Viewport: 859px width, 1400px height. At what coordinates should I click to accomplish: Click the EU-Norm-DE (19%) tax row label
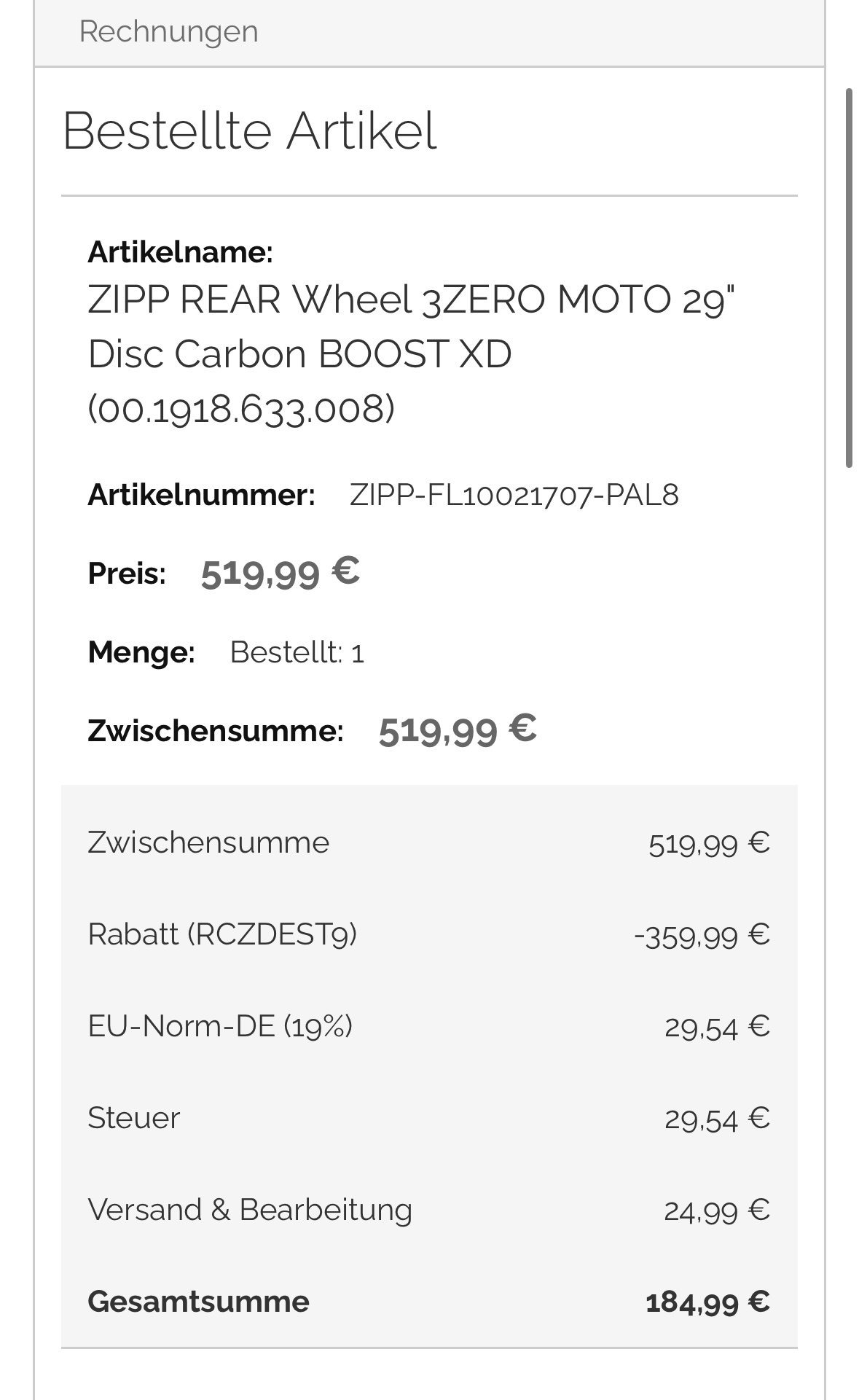tap(220, 1026)
